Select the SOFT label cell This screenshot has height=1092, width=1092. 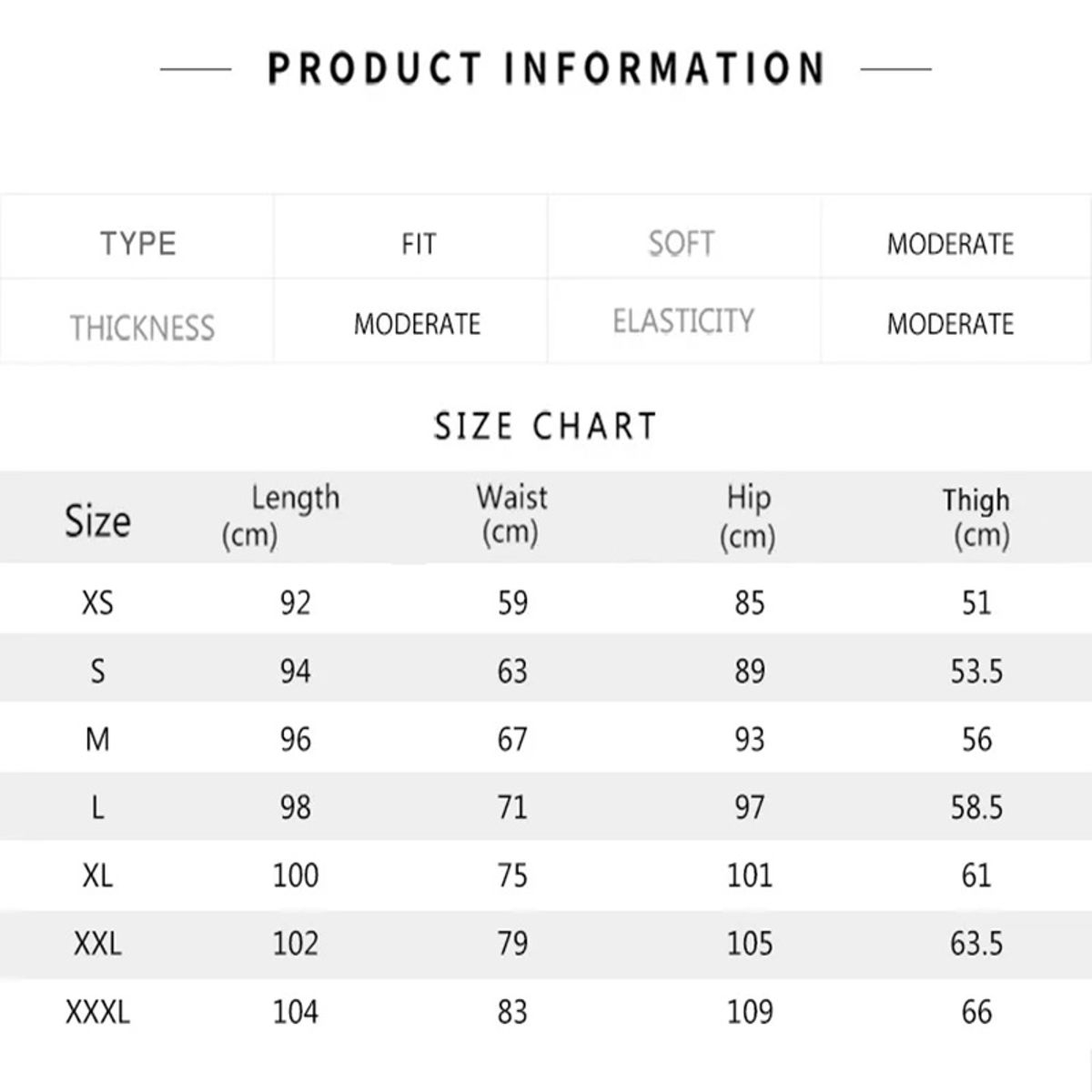click(x=682, y=244)
